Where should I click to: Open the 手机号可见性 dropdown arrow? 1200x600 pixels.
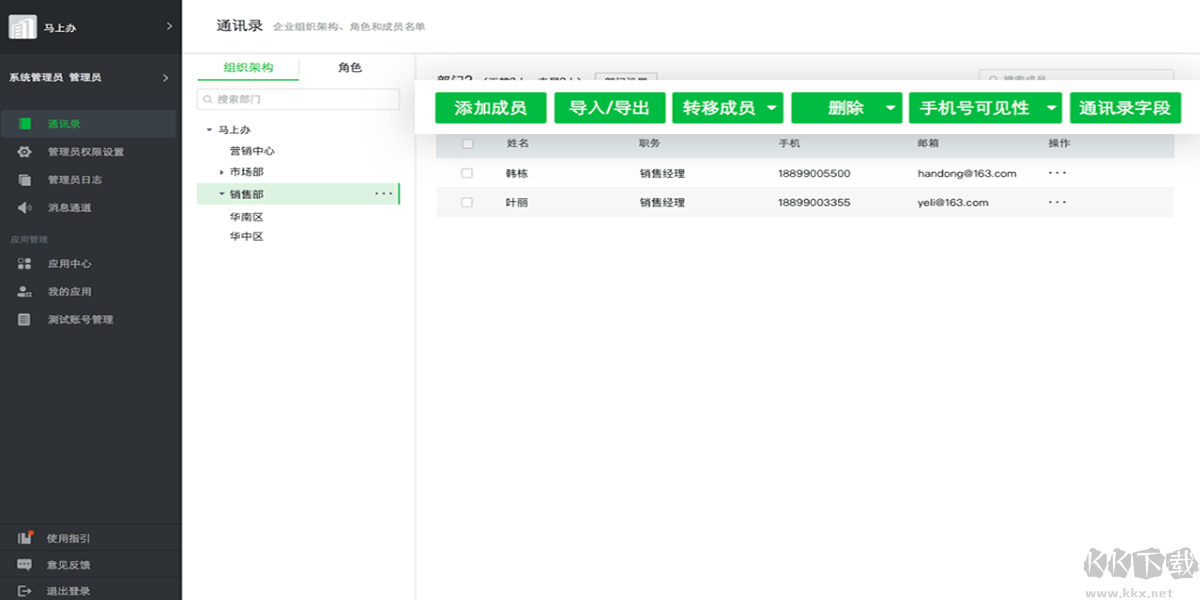tap(1050, 108)
